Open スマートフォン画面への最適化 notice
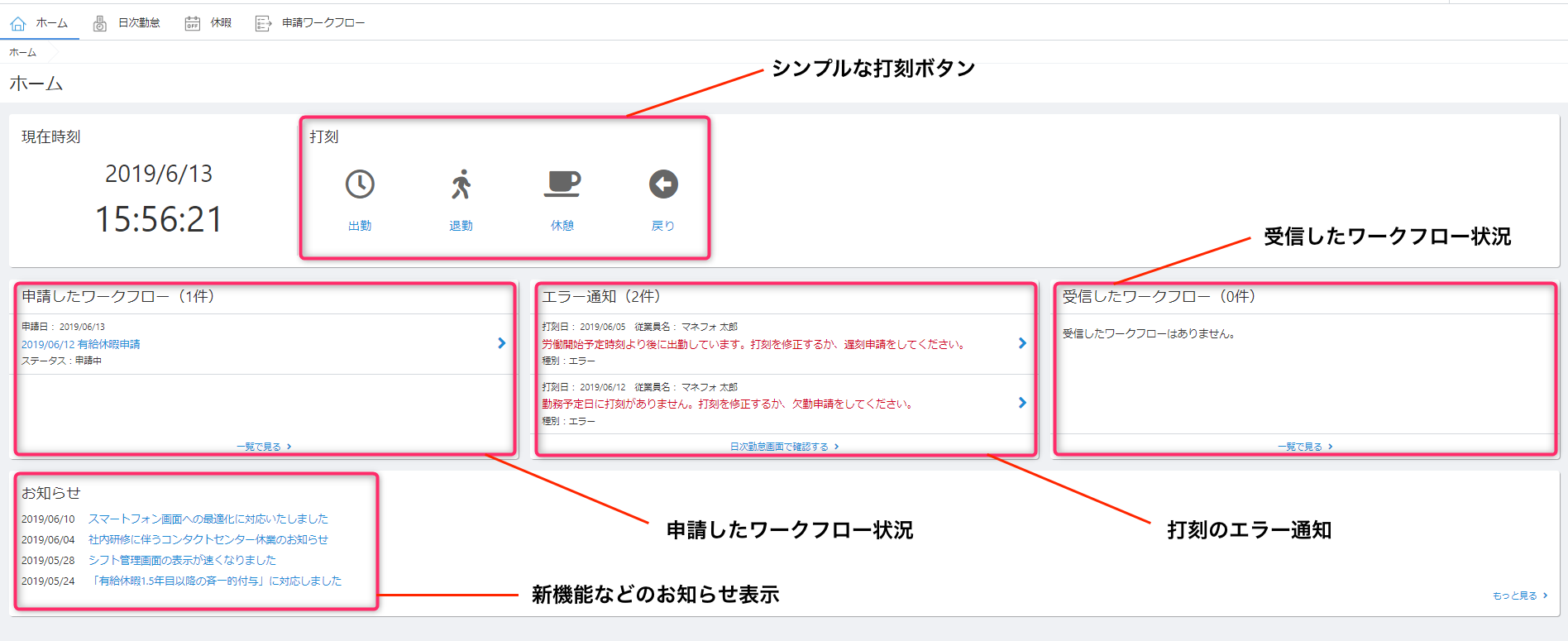The image size is (1568, 641). pos(208,519)
